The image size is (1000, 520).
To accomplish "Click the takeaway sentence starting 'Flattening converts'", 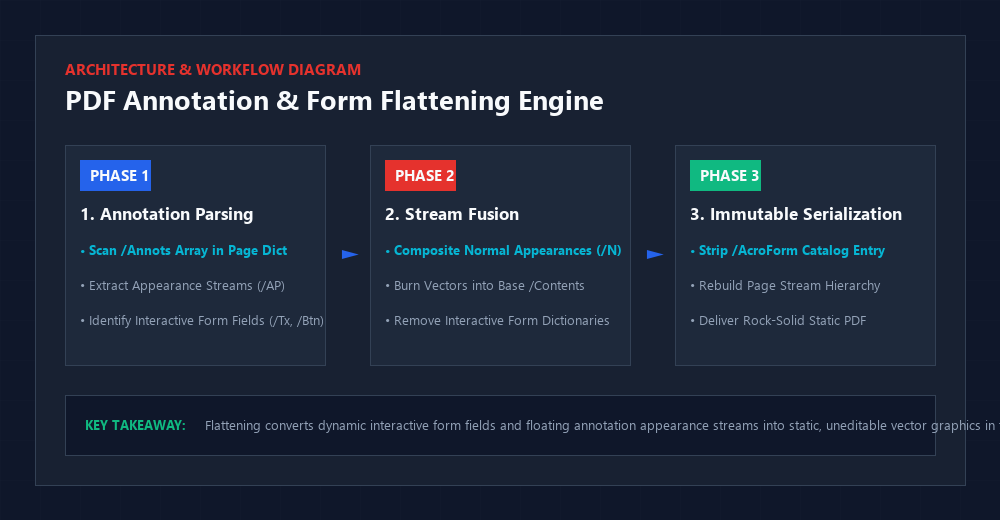I will (602, 426).
